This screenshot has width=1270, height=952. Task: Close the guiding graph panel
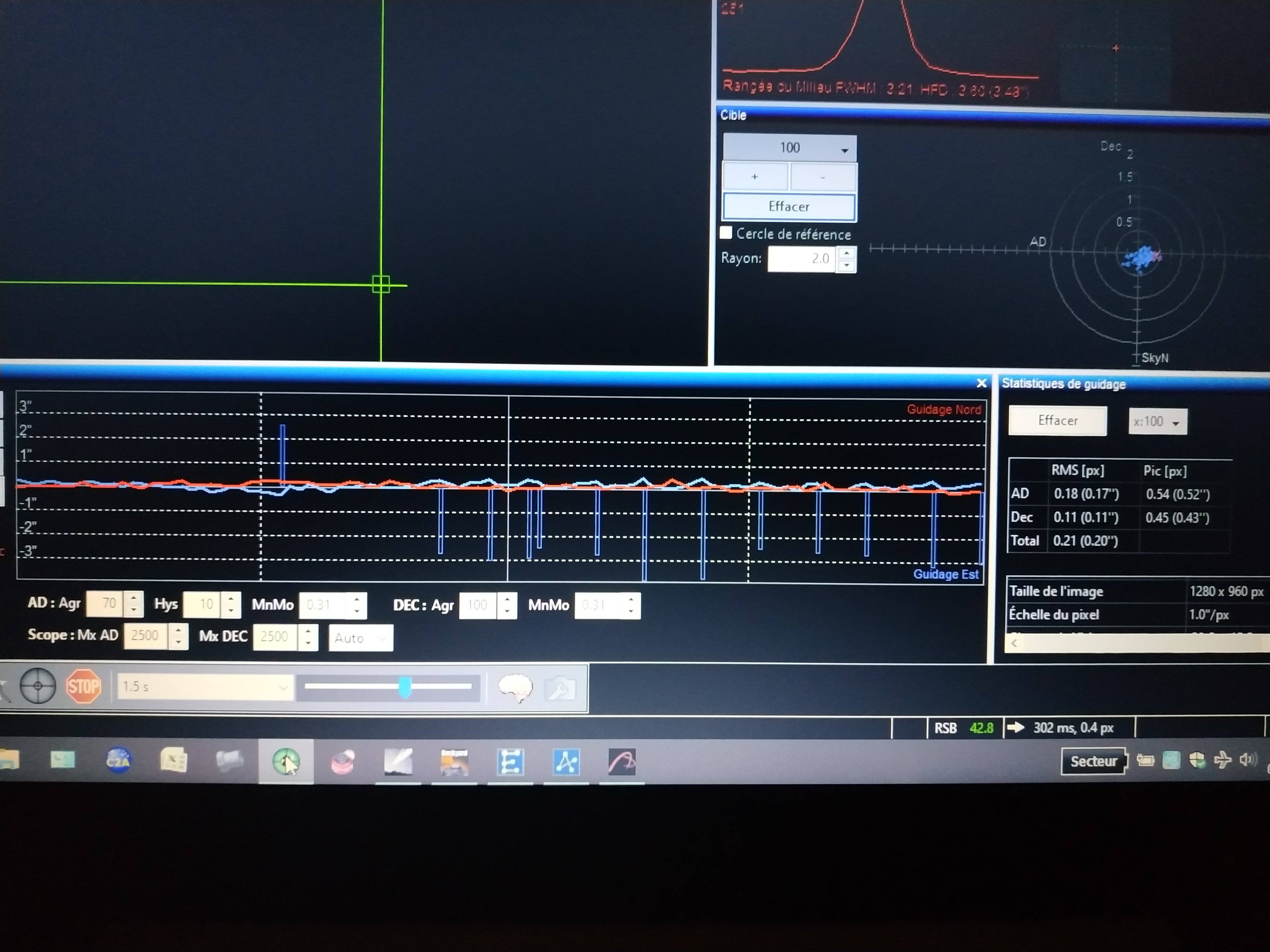pyautogui.click(x=981, y=383)
